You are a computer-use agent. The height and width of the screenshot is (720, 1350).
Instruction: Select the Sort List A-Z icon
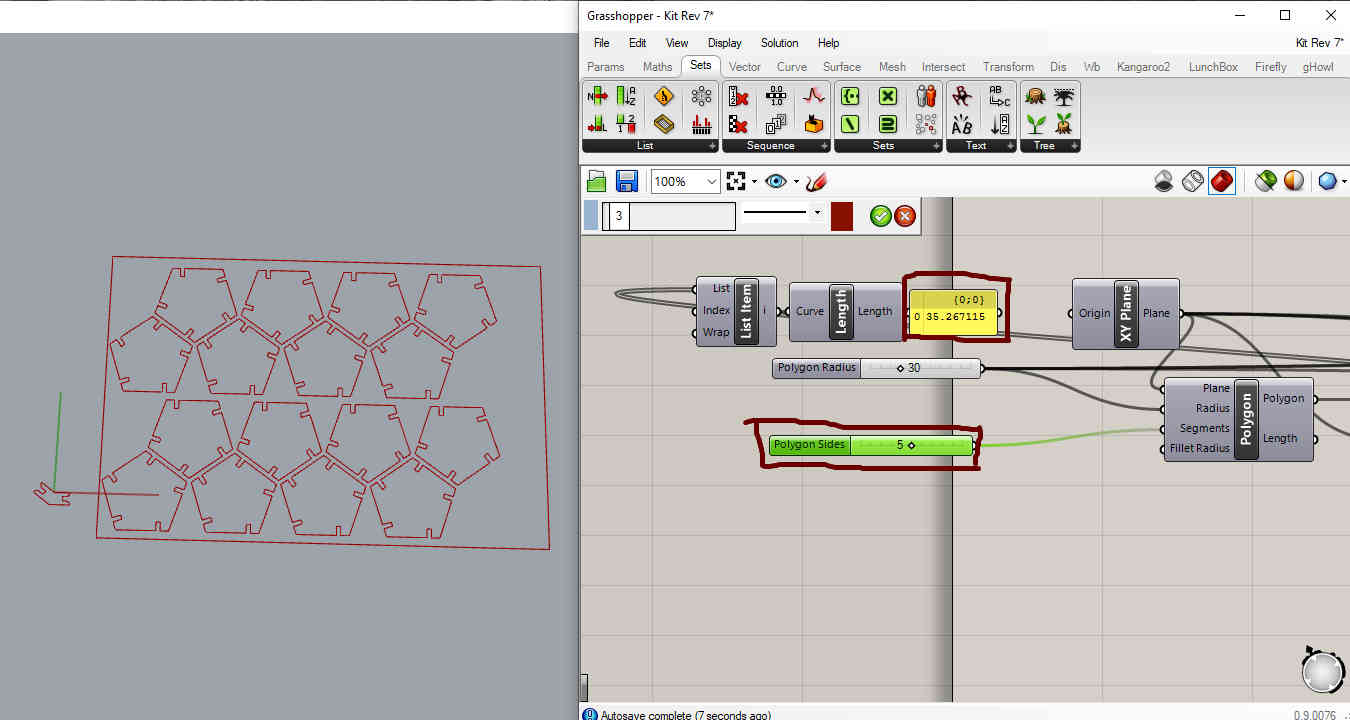[x=626, y=96]
